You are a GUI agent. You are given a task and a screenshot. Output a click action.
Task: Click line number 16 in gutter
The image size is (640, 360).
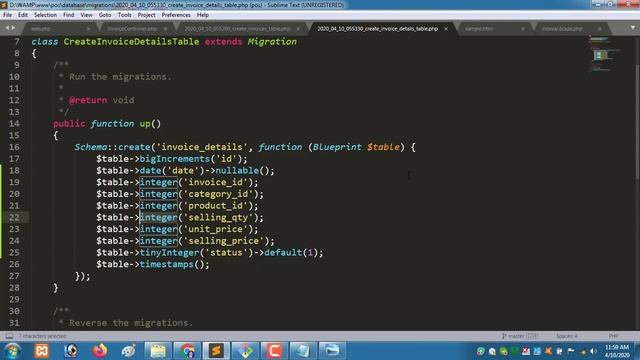click(14, 147)
